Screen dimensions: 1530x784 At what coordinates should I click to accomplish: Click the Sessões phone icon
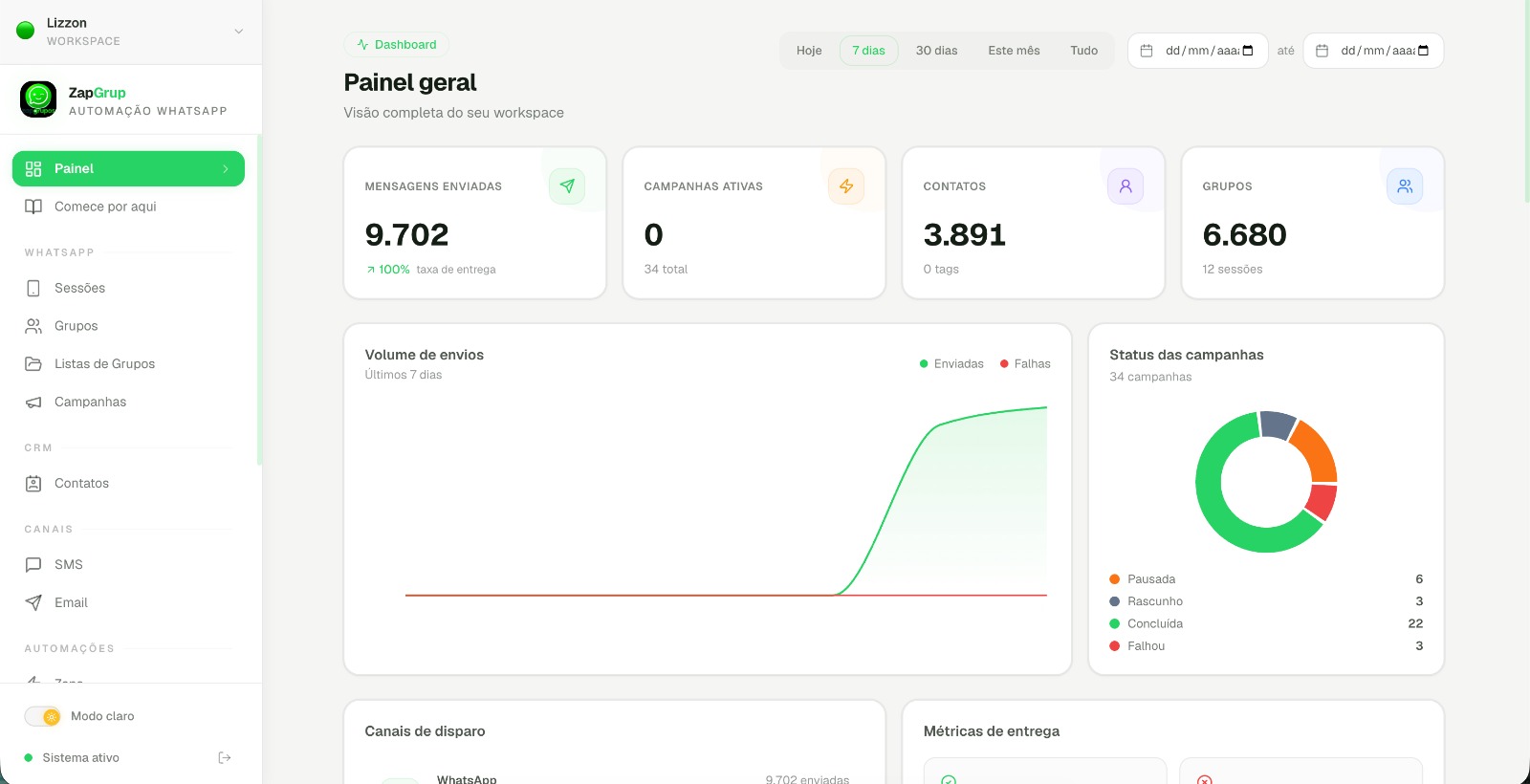33,288
